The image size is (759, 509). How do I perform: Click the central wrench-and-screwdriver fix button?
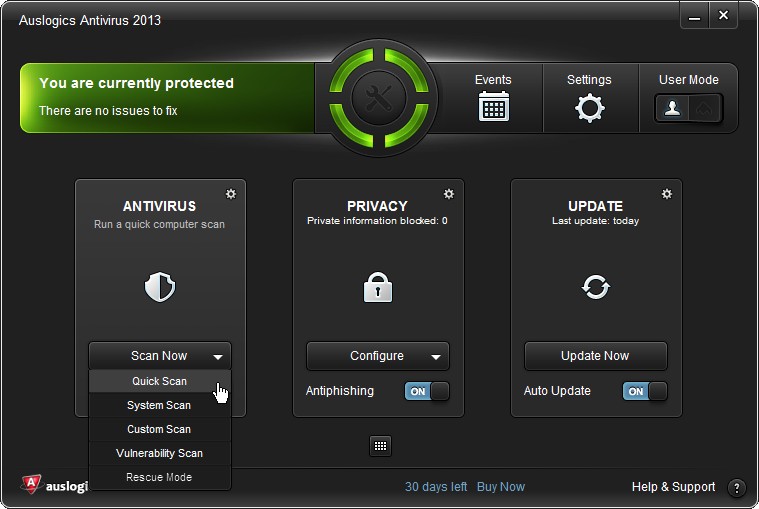coord(379,98)
